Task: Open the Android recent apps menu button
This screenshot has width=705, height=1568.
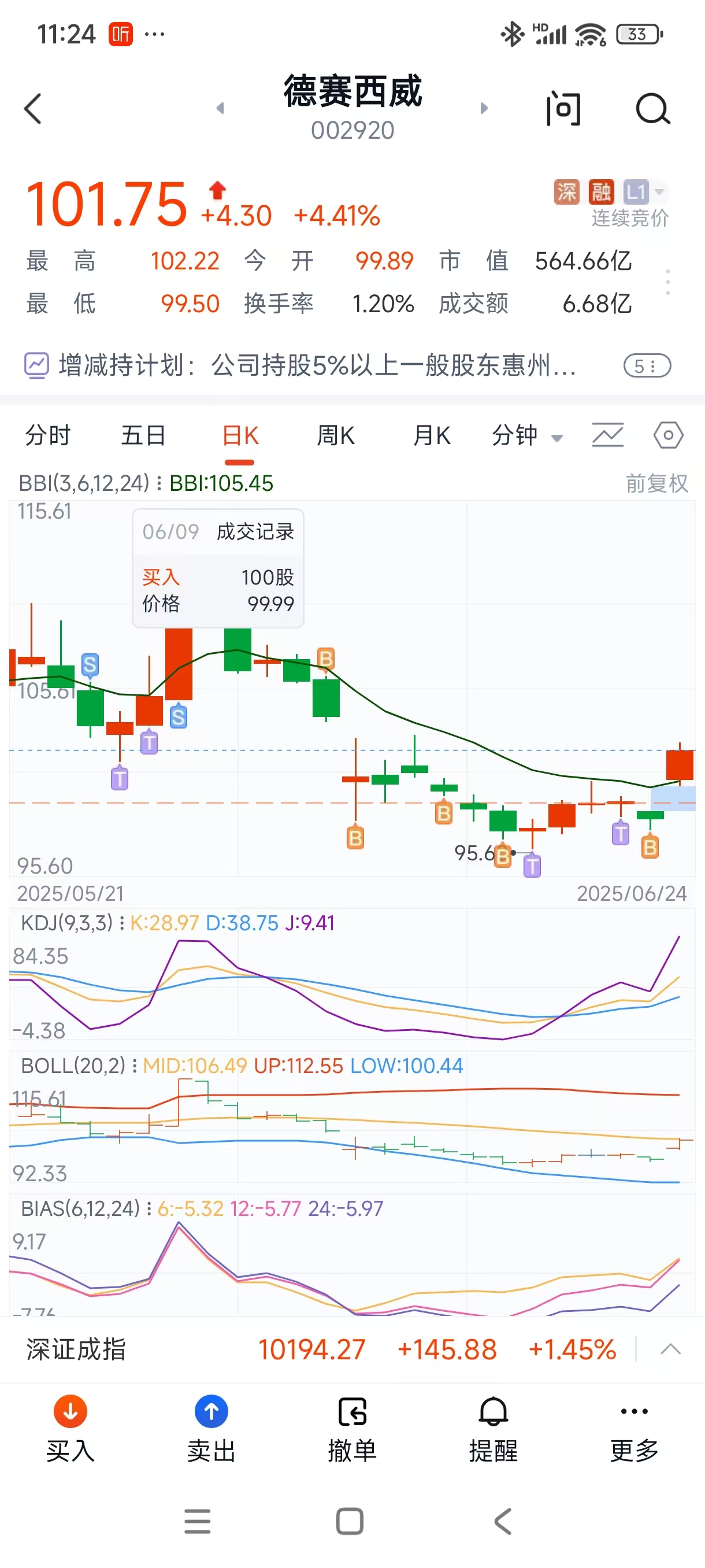Action: pos(198,1522)
